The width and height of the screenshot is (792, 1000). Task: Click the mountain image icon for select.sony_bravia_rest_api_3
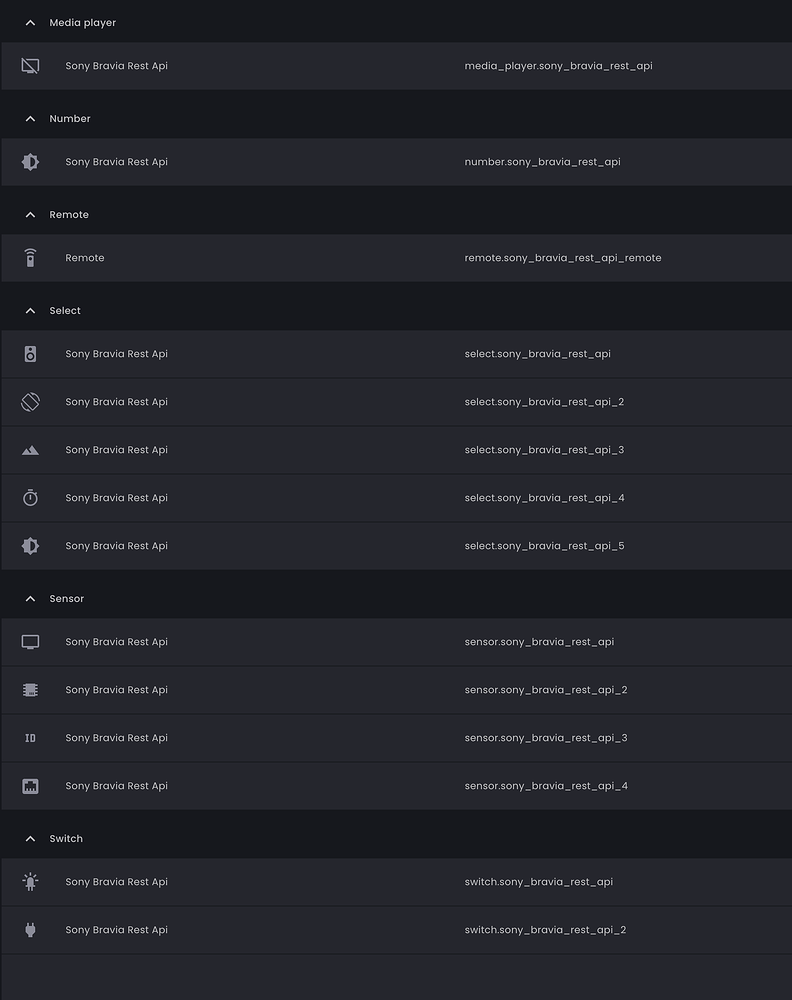pyautogui.click(x=30, y=450)
